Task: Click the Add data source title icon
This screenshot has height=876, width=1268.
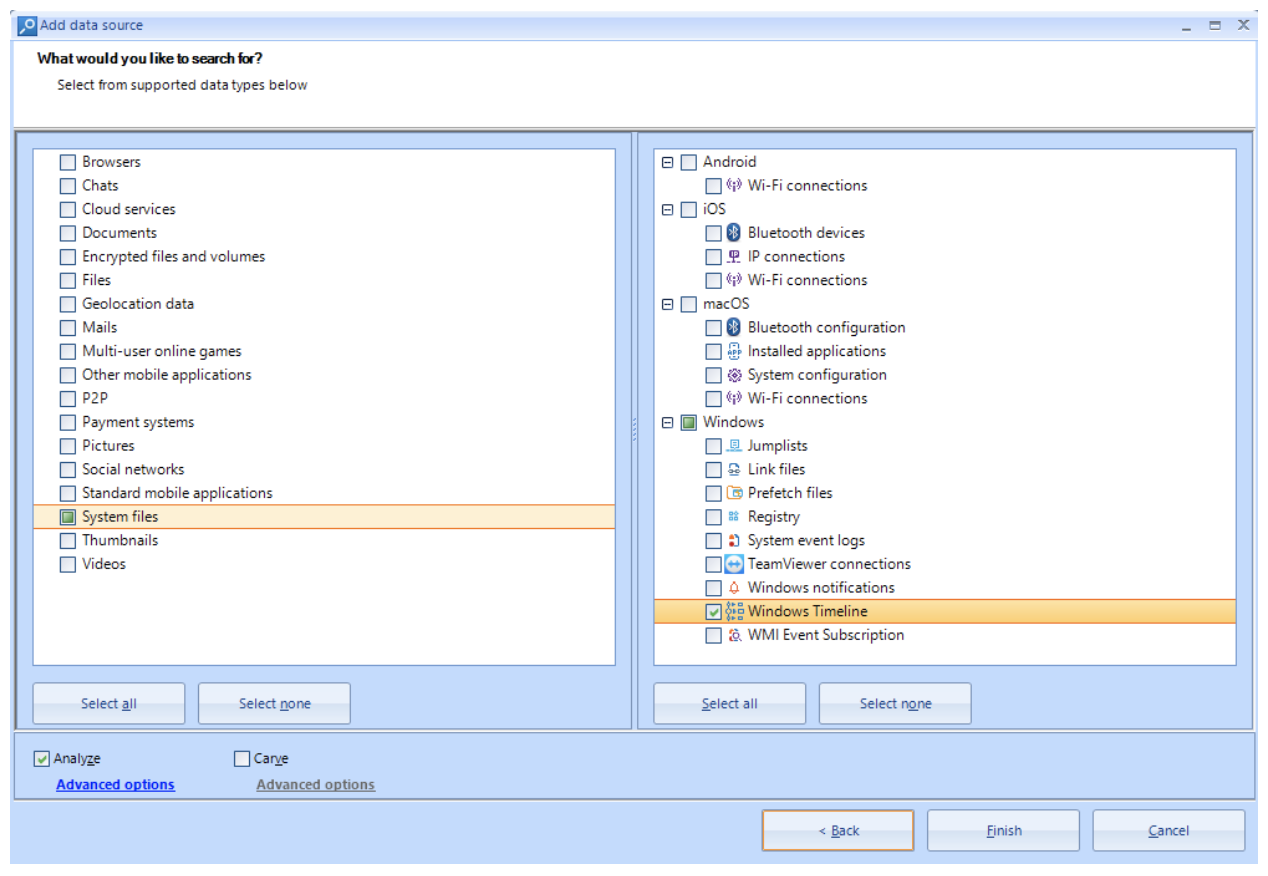Action: tap(28, 26)
